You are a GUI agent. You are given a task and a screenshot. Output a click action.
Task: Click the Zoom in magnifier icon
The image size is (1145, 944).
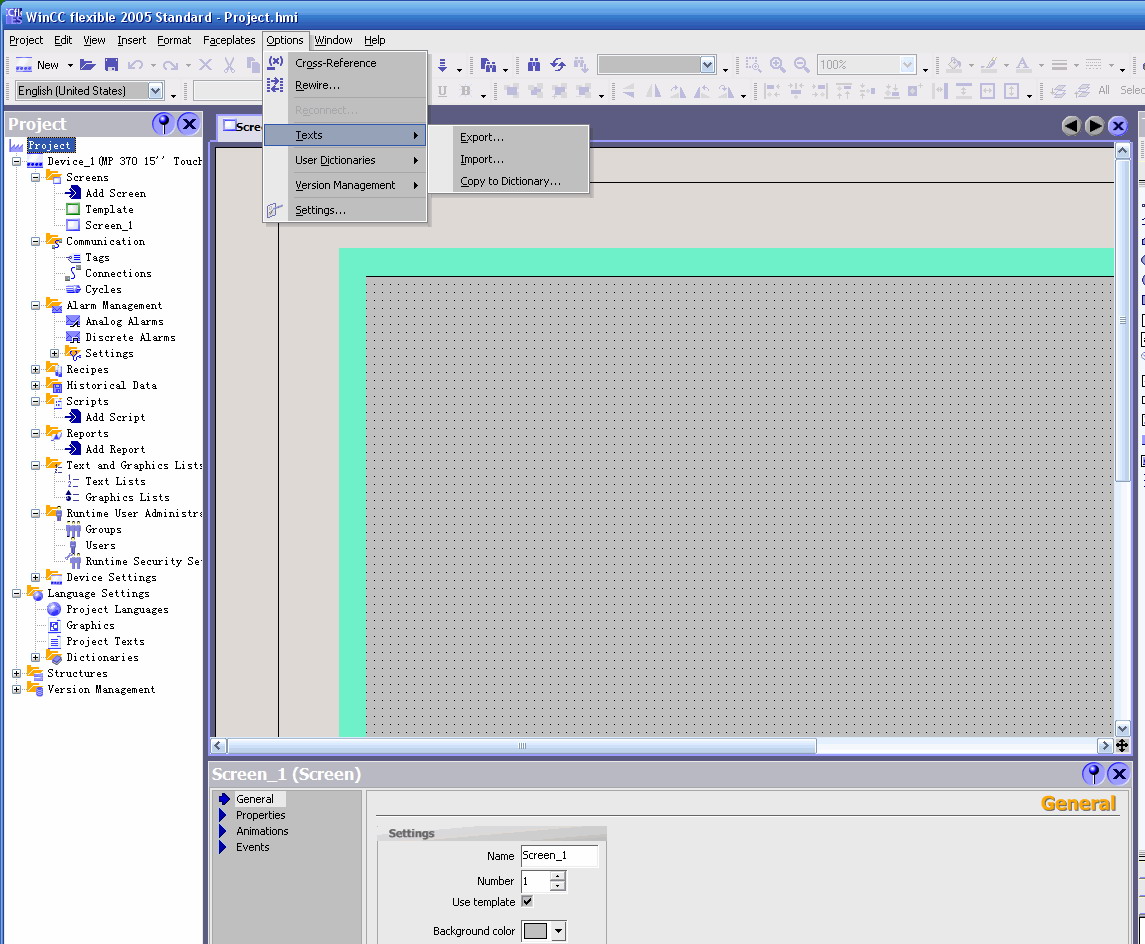778,65
